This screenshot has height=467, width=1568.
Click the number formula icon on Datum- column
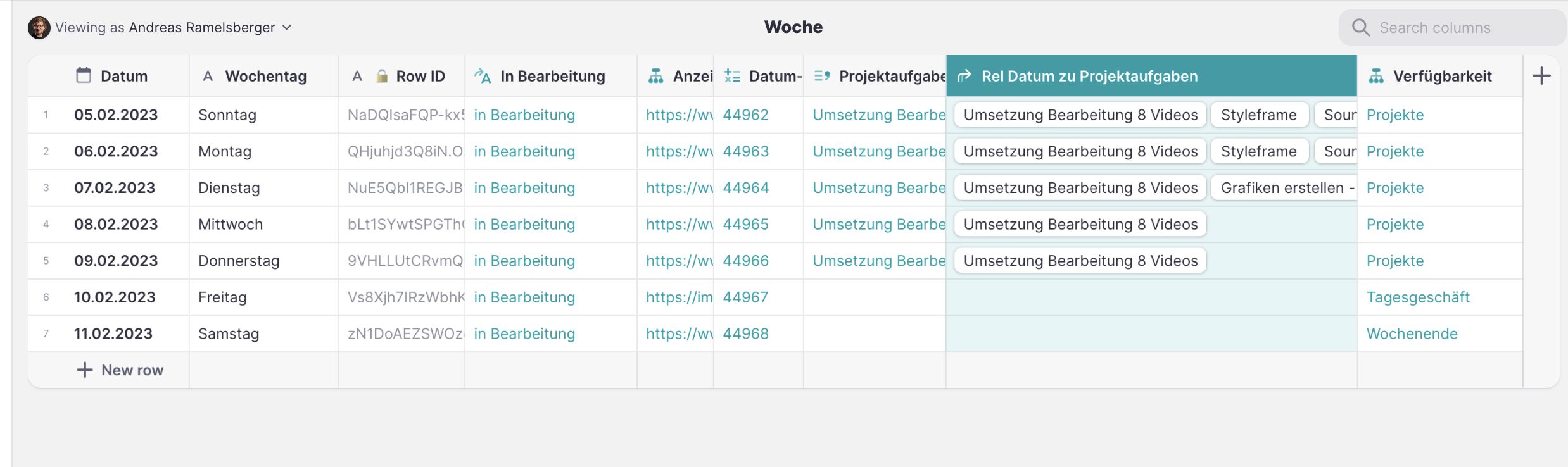(732, 77)
